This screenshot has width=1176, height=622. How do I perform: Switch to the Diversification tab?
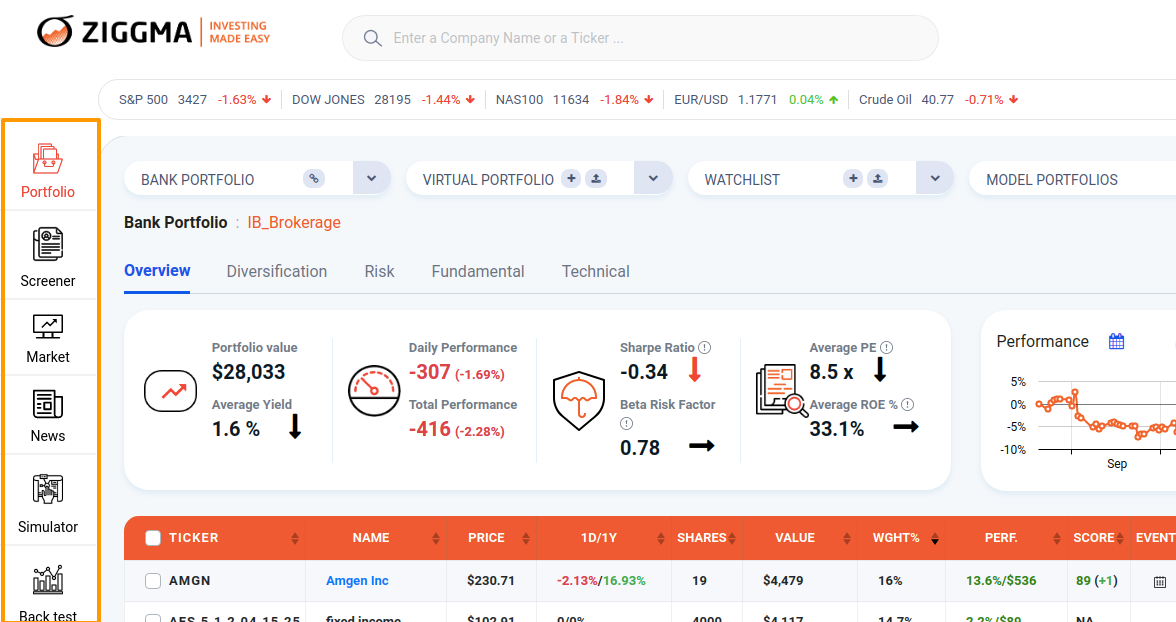277,272
